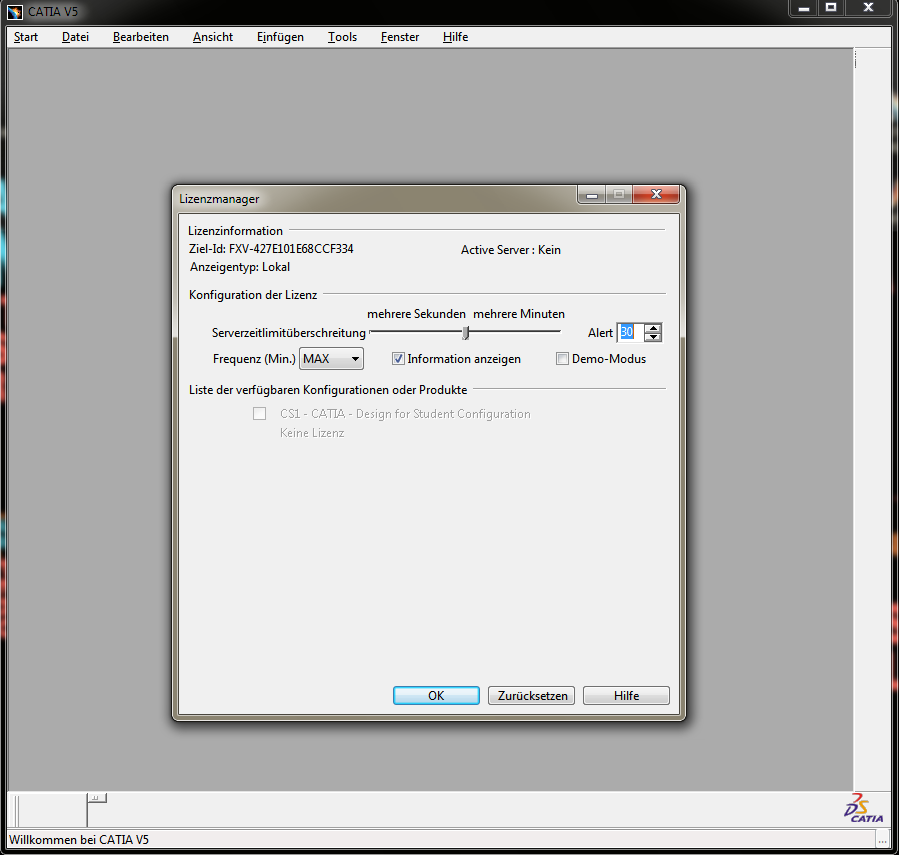The width and height of the screenshot is (899, 855).
Task: Confirm the Lizenzmanager dialog with OK
Action: coord(436,696)
